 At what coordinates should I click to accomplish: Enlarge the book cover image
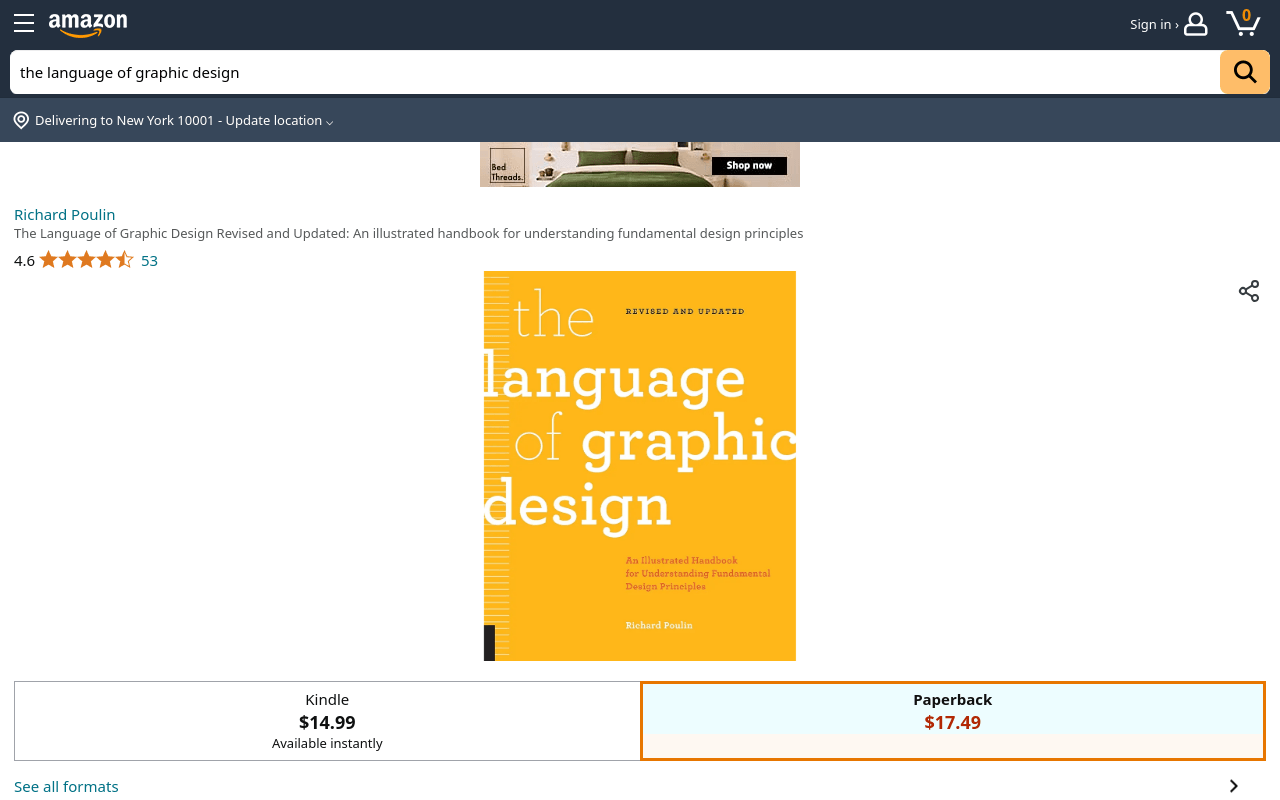point(640,466)
